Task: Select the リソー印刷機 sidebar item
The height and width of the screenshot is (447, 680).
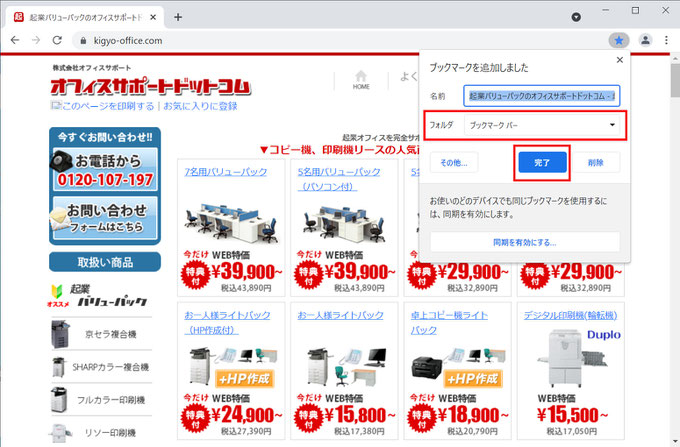Action: [x=101, y=433]
